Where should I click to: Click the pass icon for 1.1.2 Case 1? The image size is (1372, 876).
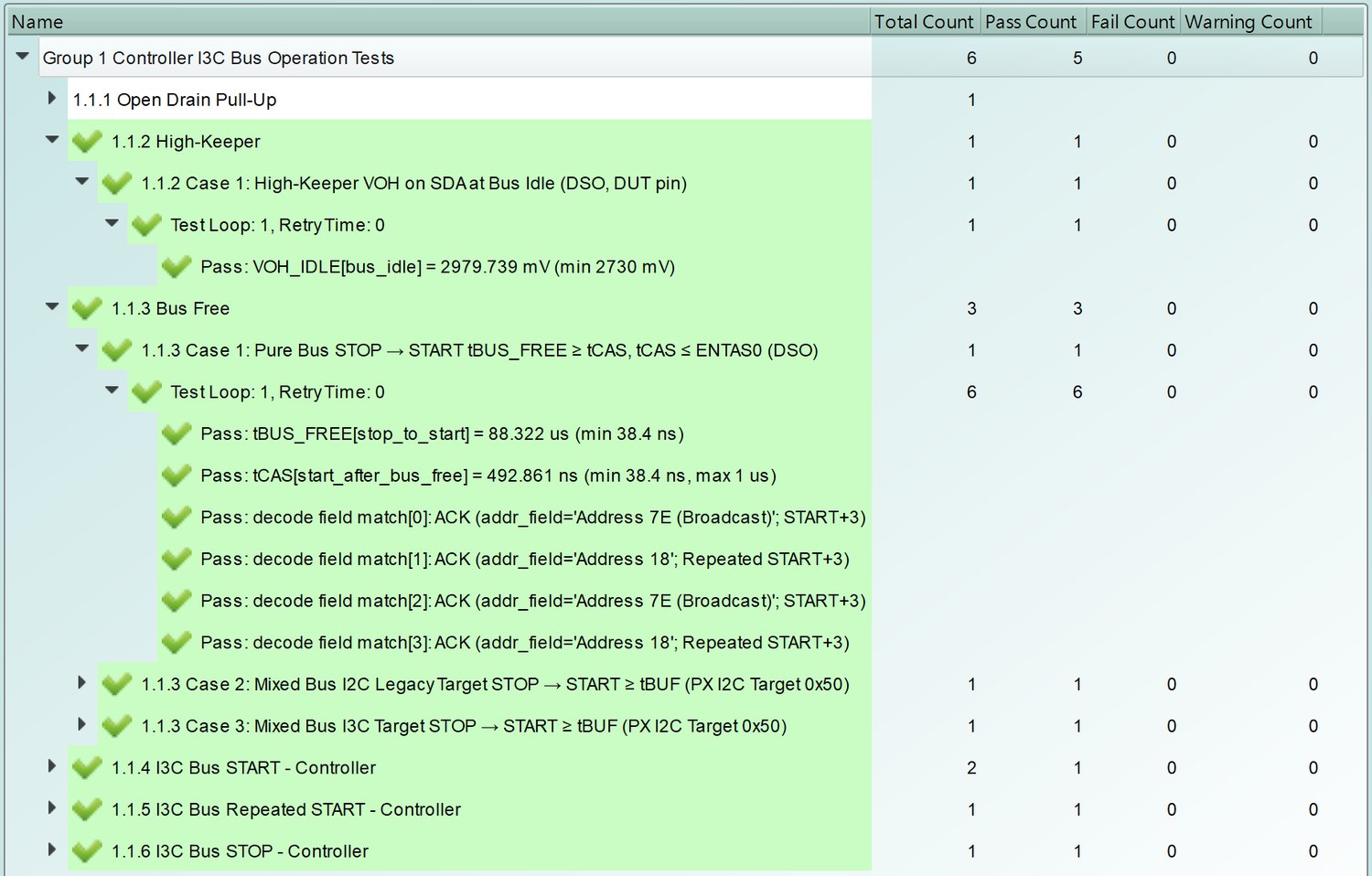coord(117,183)
